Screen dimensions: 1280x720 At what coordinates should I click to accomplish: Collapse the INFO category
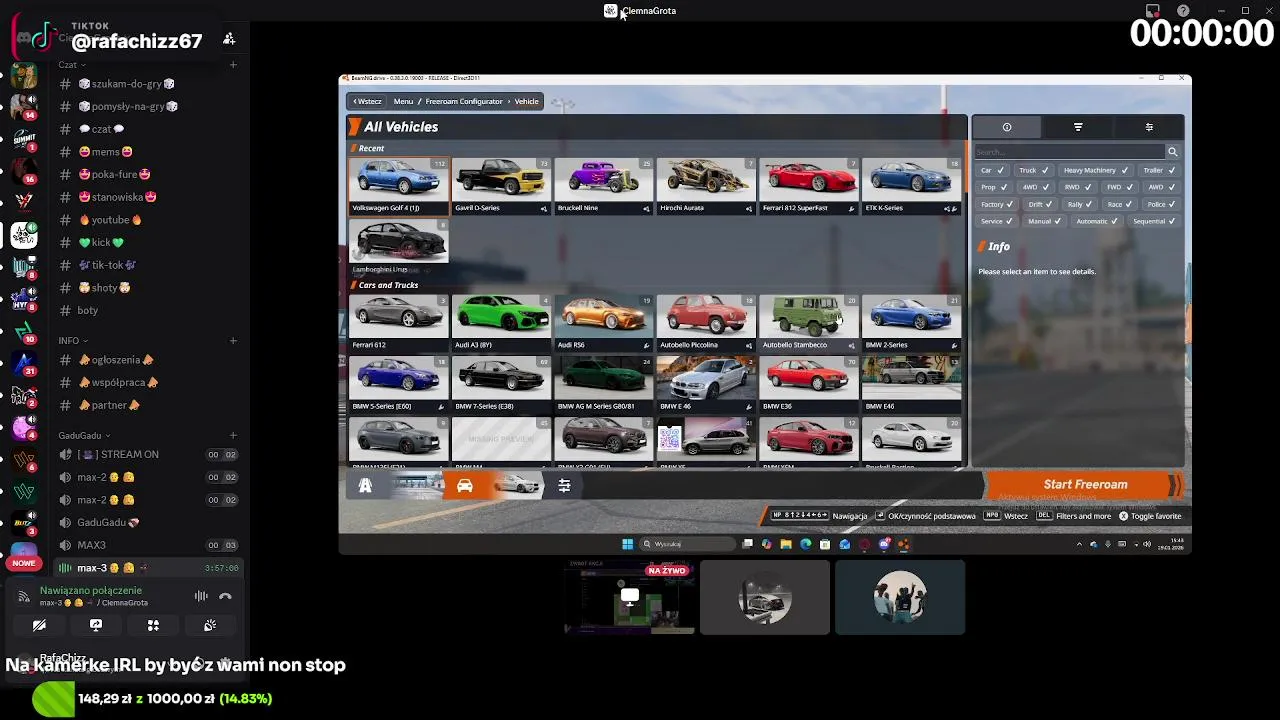tap(71, 341)
